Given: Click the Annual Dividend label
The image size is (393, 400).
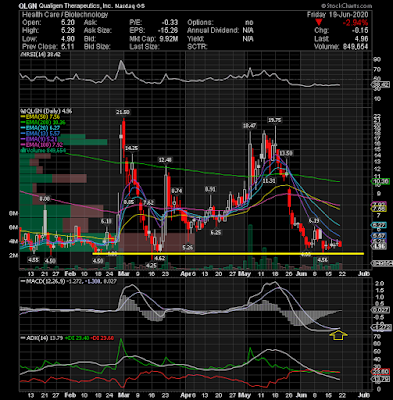Looking at the screenshot, I should (x=213, y=31).
